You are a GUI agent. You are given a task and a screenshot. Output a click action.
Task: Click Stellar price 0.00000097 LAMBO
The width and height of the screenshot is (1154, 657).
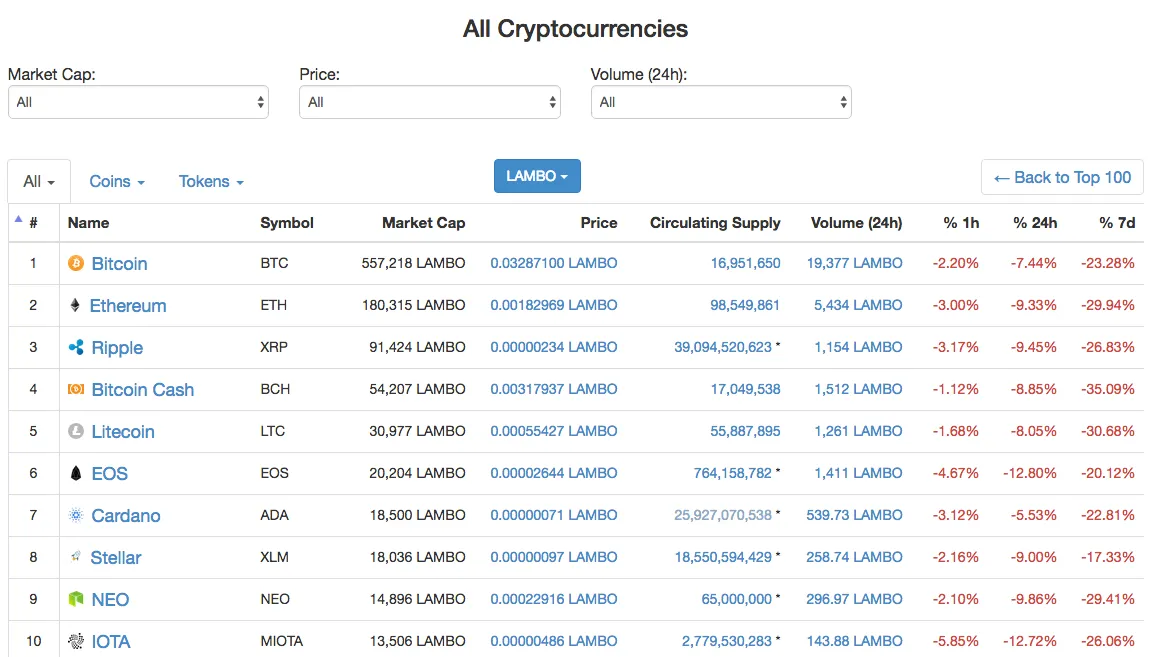click(553, 557)
